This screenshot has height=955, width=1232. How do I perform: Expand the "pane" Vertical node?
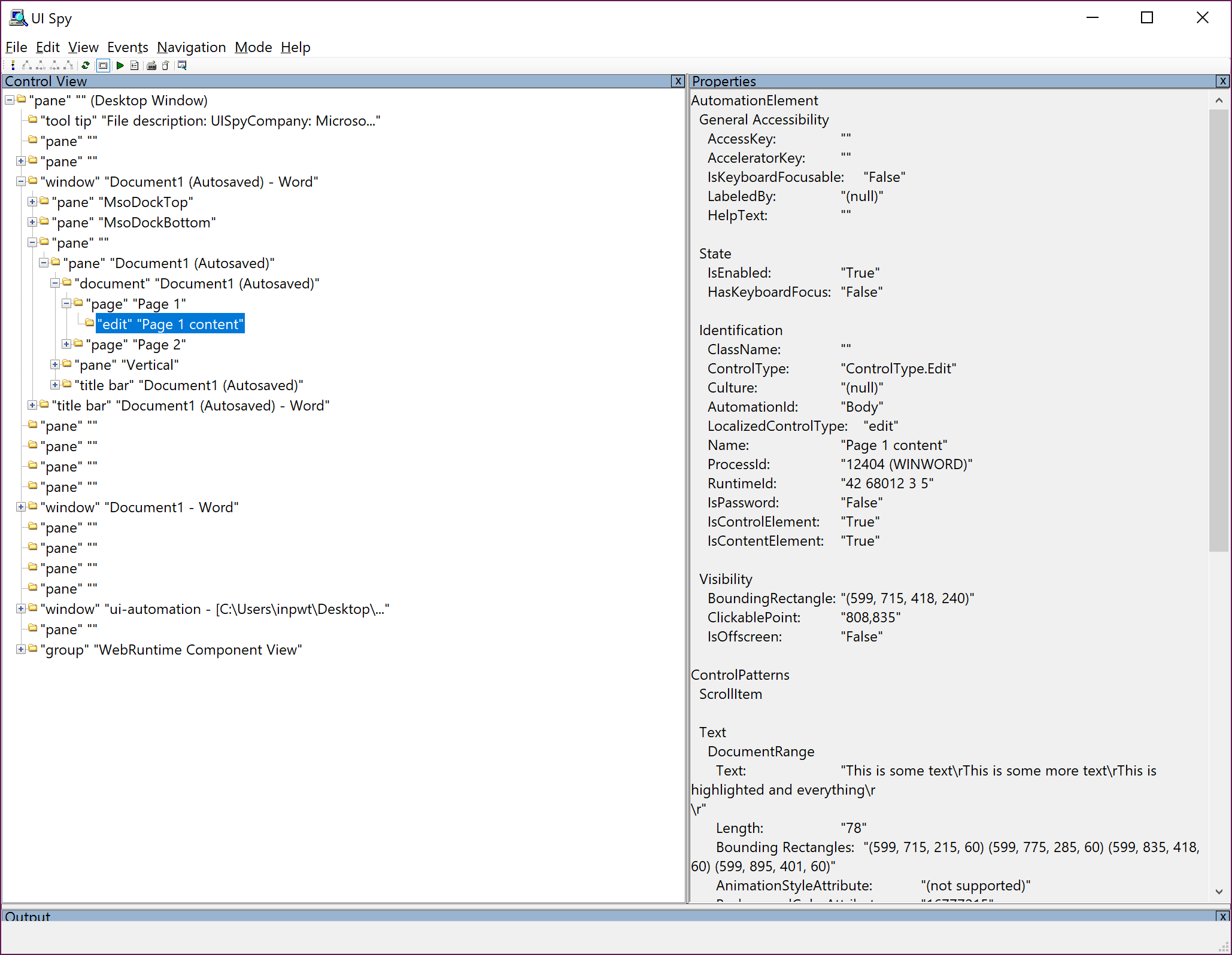[x=55, y=364]
